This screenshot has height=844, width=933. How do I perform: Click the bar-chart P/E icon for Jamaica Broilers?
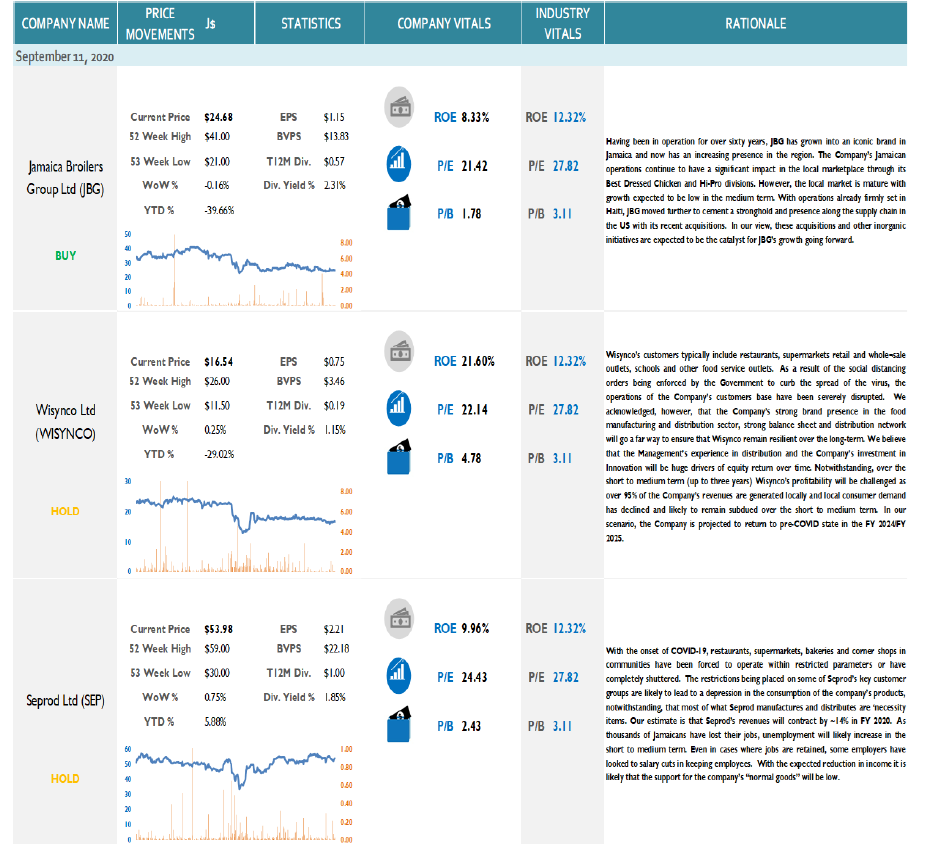399,163
